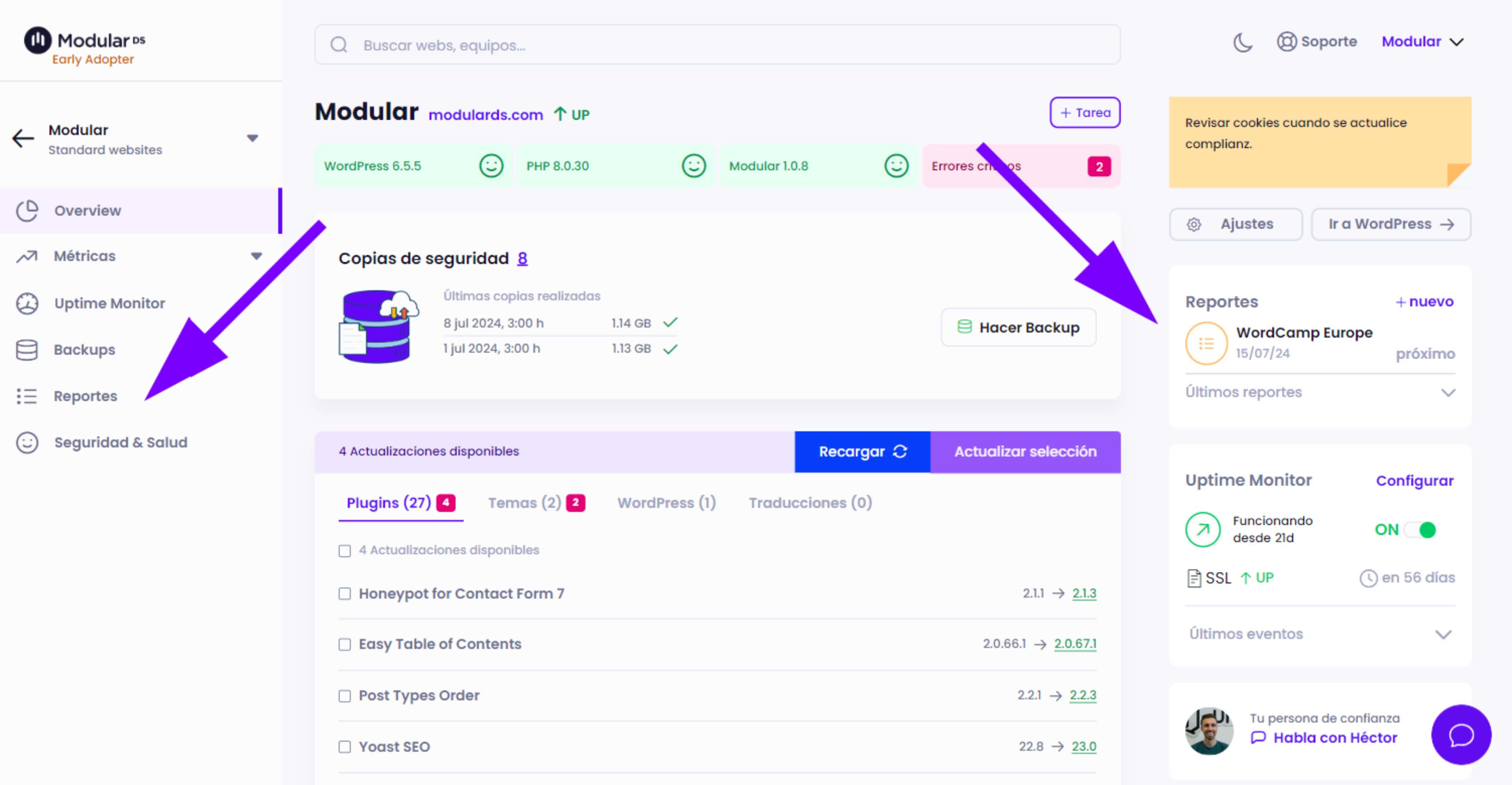Check Honeypot for Contact Form 7
This screenshot has width=1512, height=785.
click(x=345, y=594)
